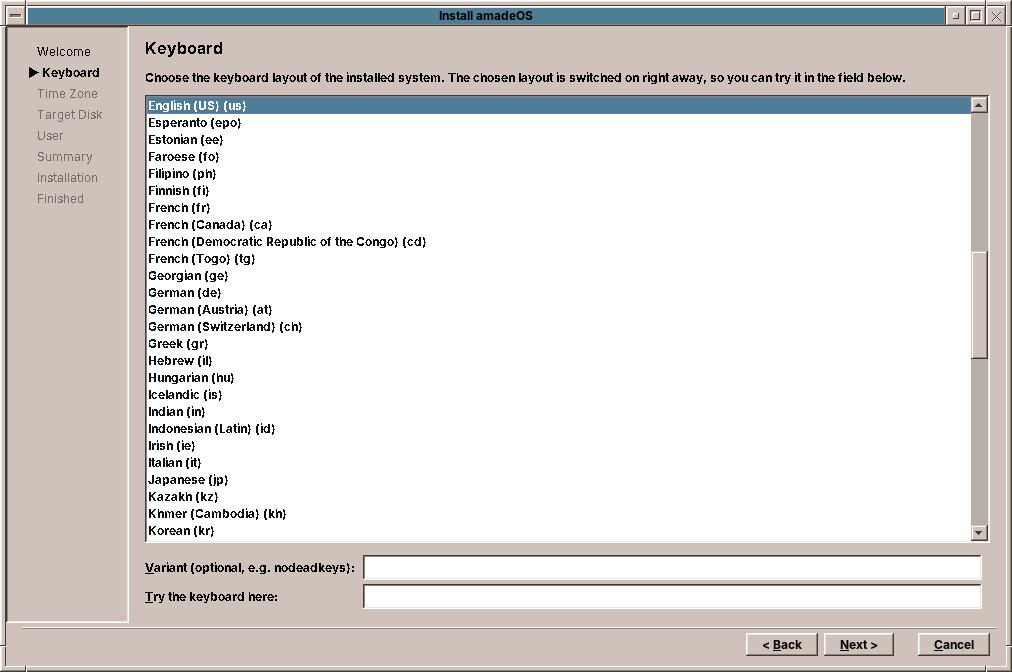Pick French (Canada) (ca) layout
Image resolution: width=1012 pixels, height=672 pixels.
click(x=558, y=225)
